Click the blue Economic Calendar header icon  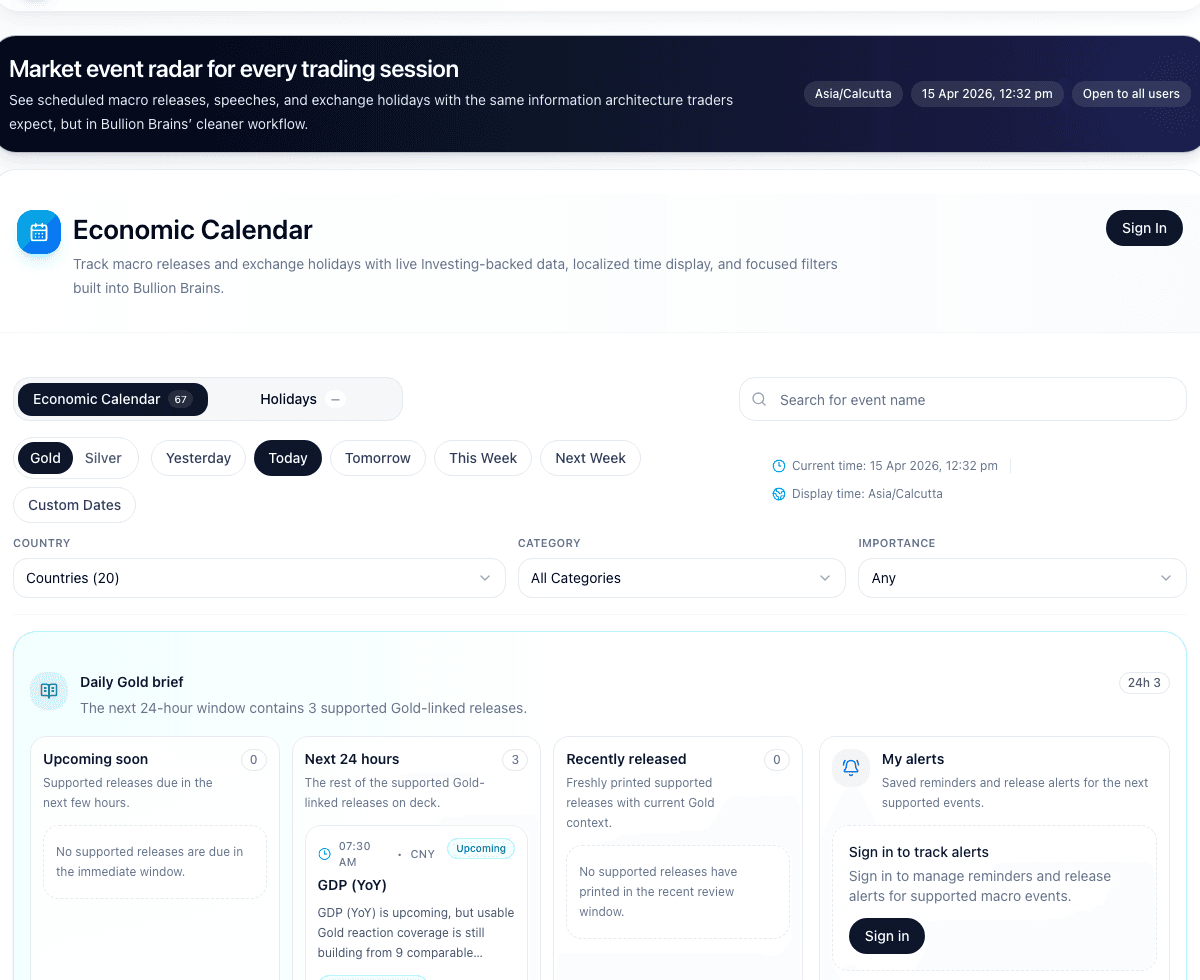point(38,232)
